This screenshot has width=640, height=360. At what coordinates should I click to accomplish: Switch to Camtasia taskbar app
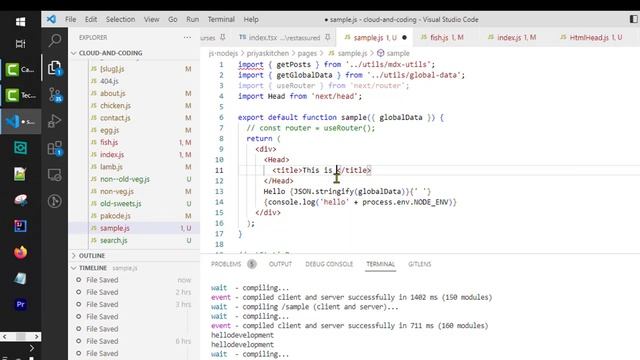tap(20, 69)
